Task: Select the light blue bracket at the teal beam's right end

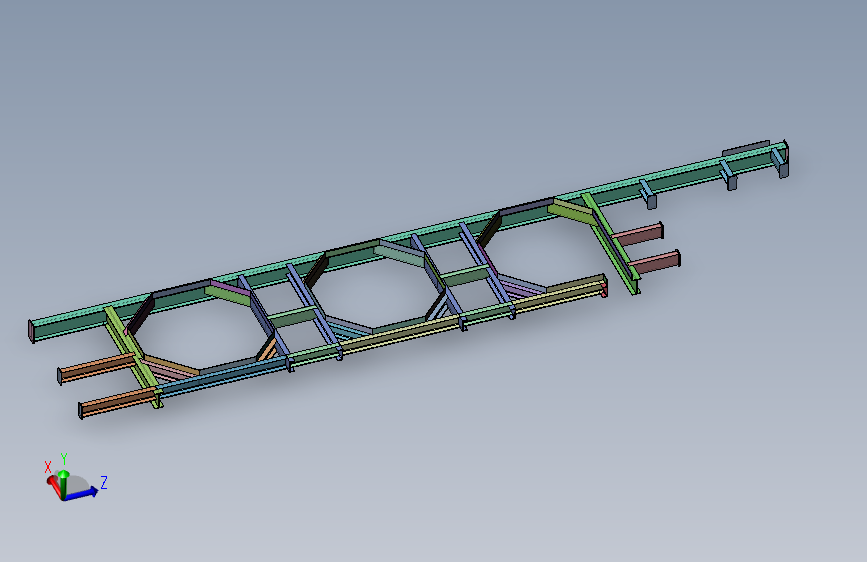Action: 781,162
